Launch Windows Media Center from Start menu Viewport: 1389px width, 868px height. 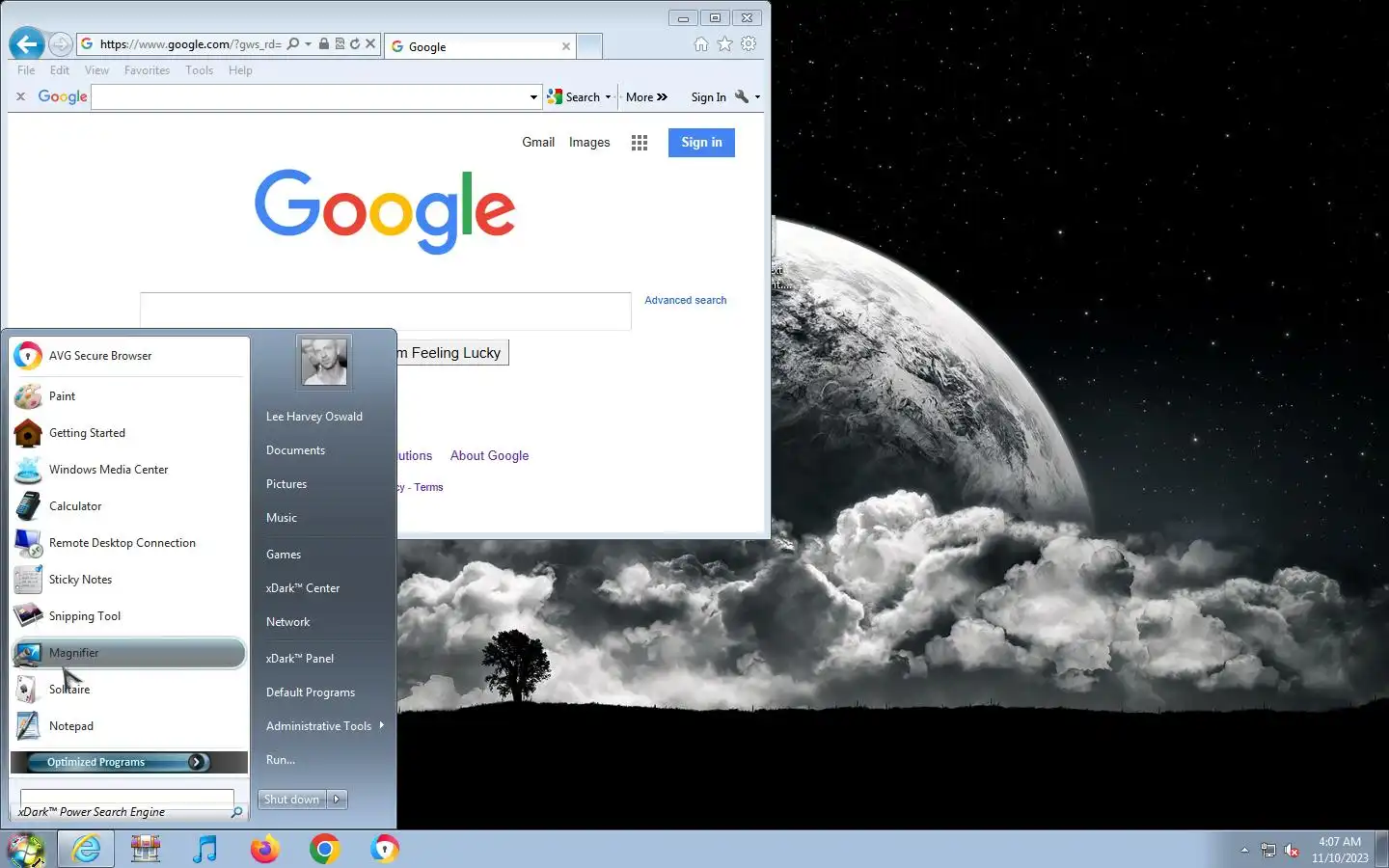click(x=129, y=470)
